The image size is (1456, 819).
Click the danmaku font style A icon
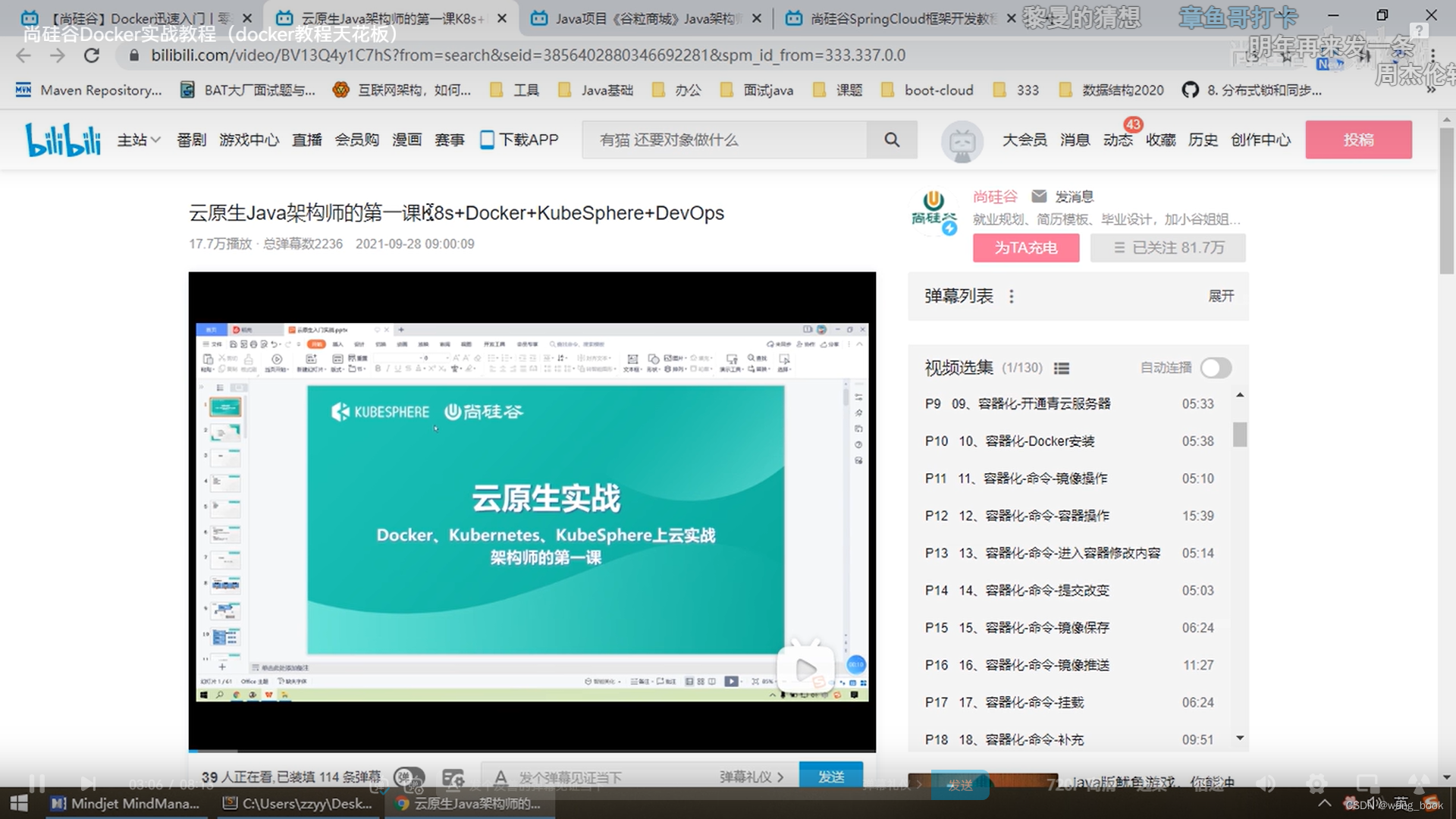pyautogui.click(x=500, y=777)
